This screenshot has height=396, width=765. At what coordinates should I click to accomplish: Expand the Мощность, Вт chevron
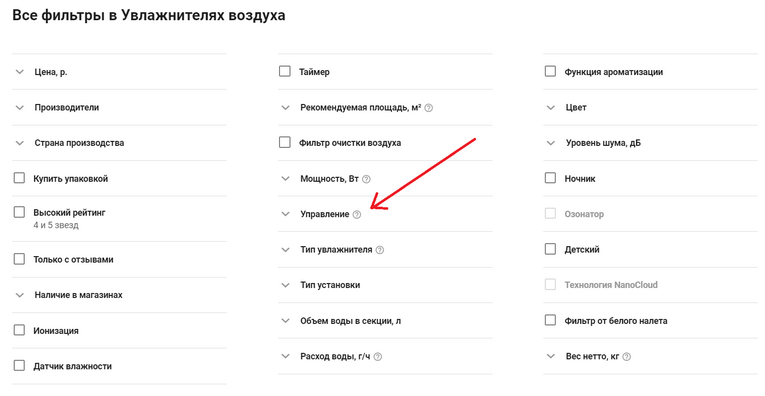coord(285,178)
